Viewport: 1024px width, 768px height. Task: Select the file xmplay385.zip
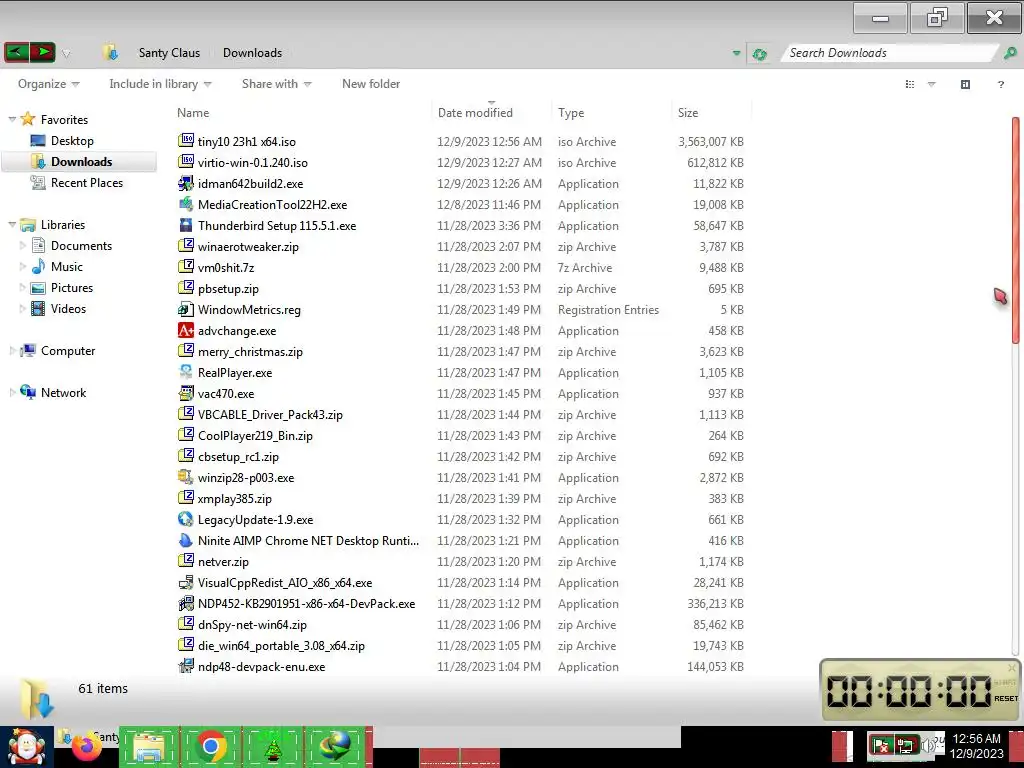pyautogui.click(x=234, y=498)
